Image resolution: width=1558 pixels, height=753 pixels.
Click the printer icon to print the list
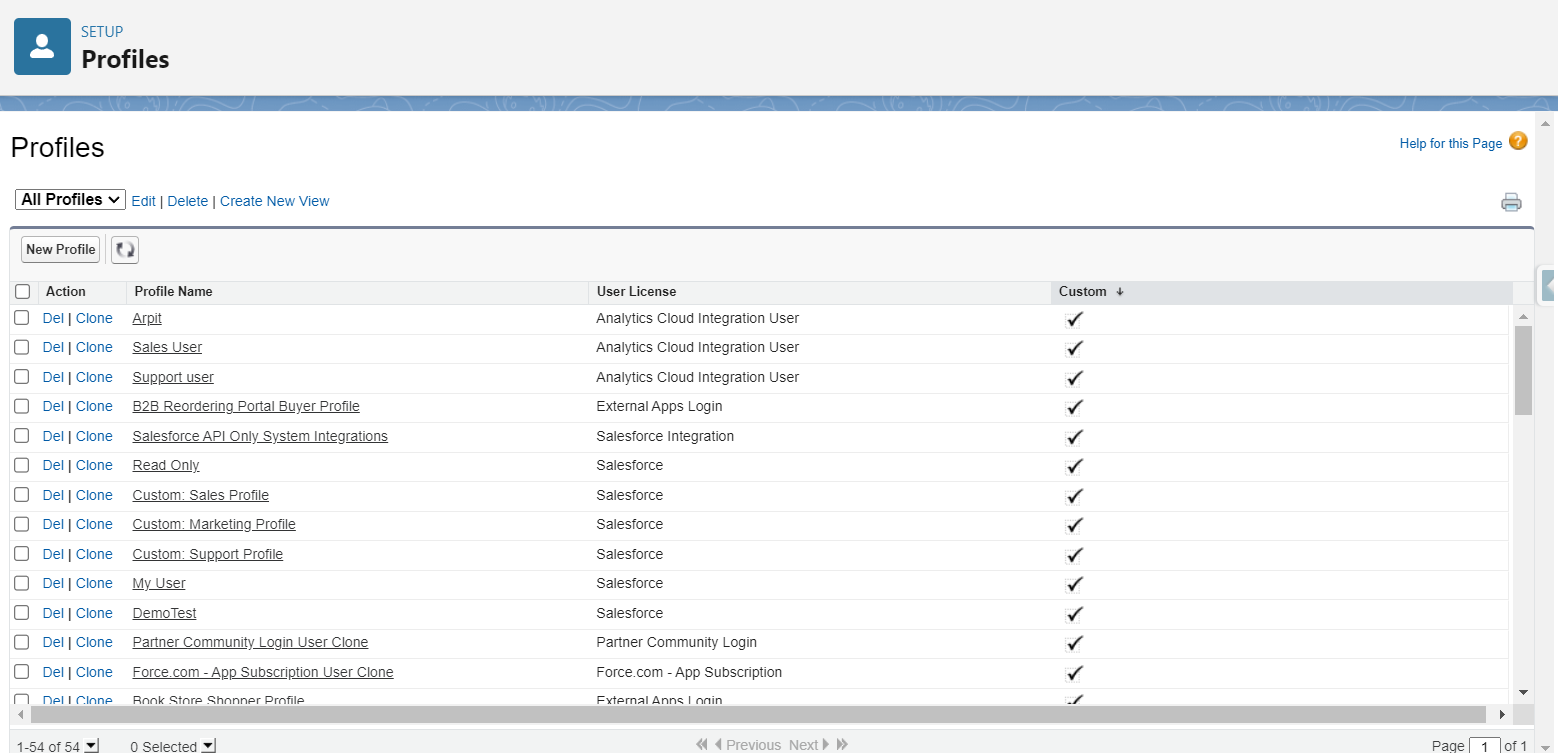pyautogui.click(x=1511, y=202)
